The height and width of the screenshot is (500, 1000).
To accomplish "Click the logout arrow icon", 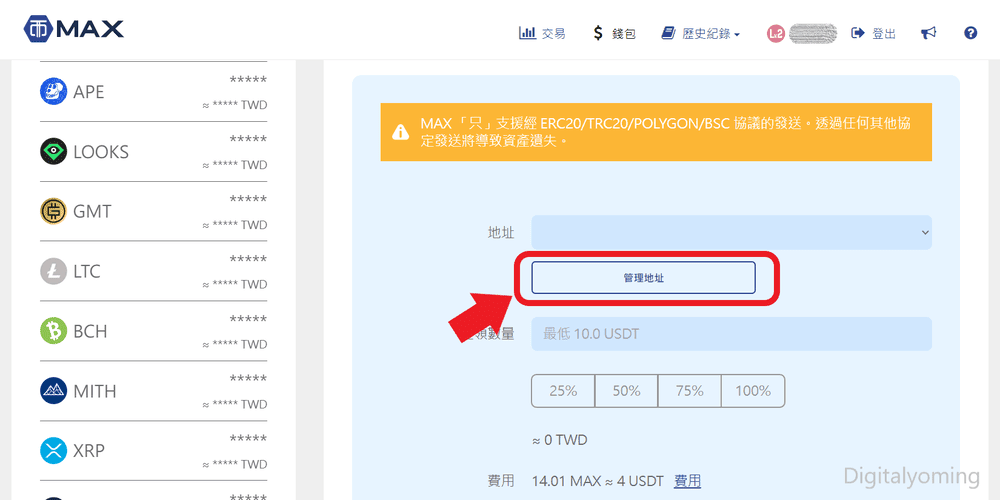I will tap(858, 33).
